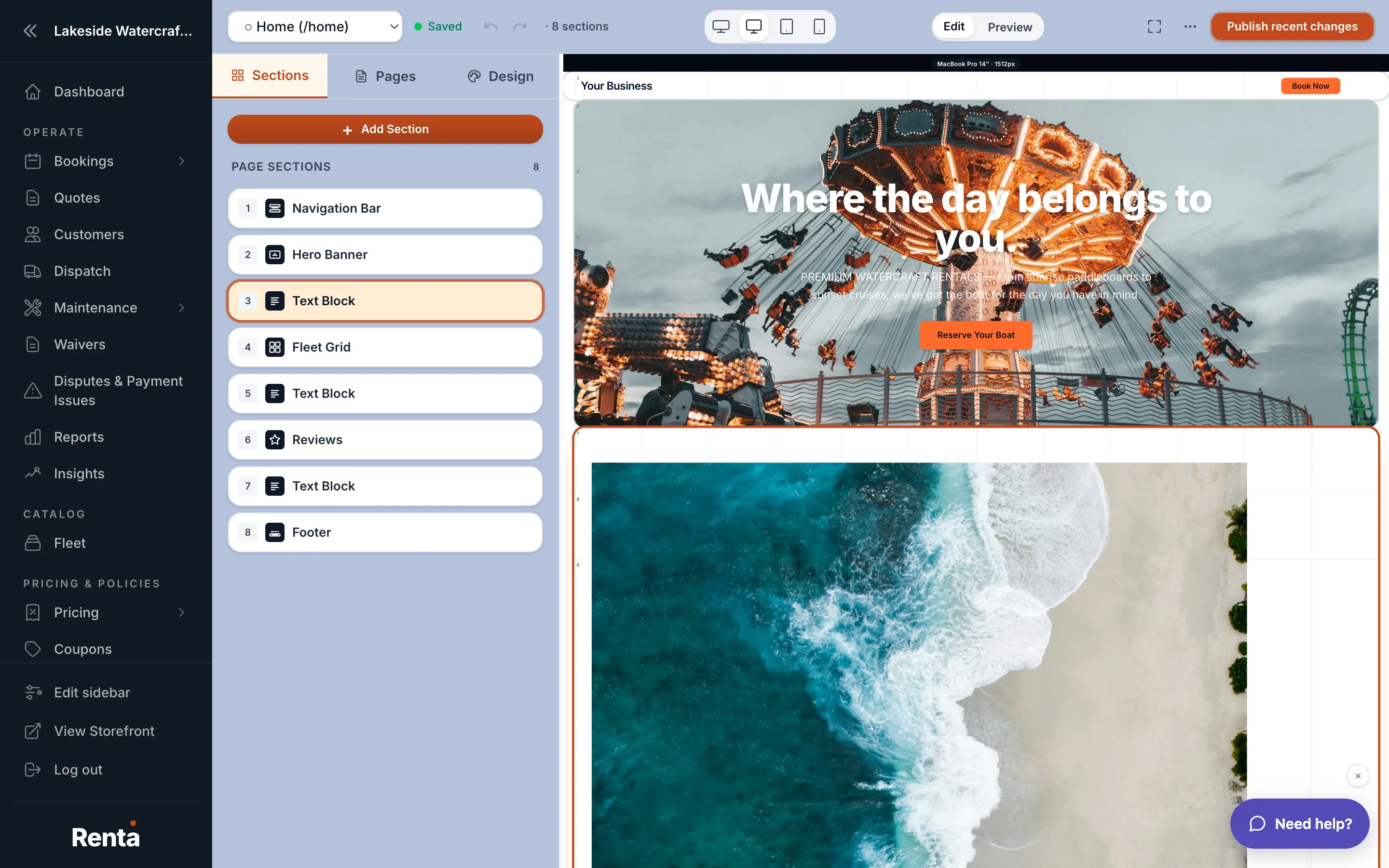Open the Insights trend icon

click(x=33, y=474)
